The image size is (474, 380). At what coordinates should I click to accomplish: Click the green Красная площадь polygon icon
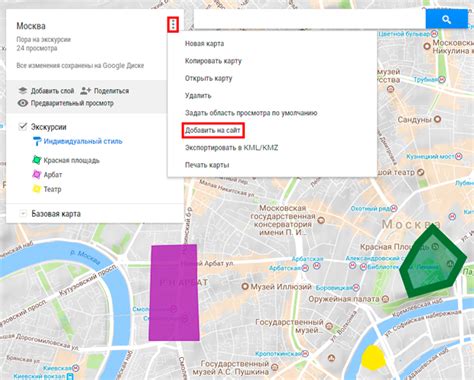(37, 160)
